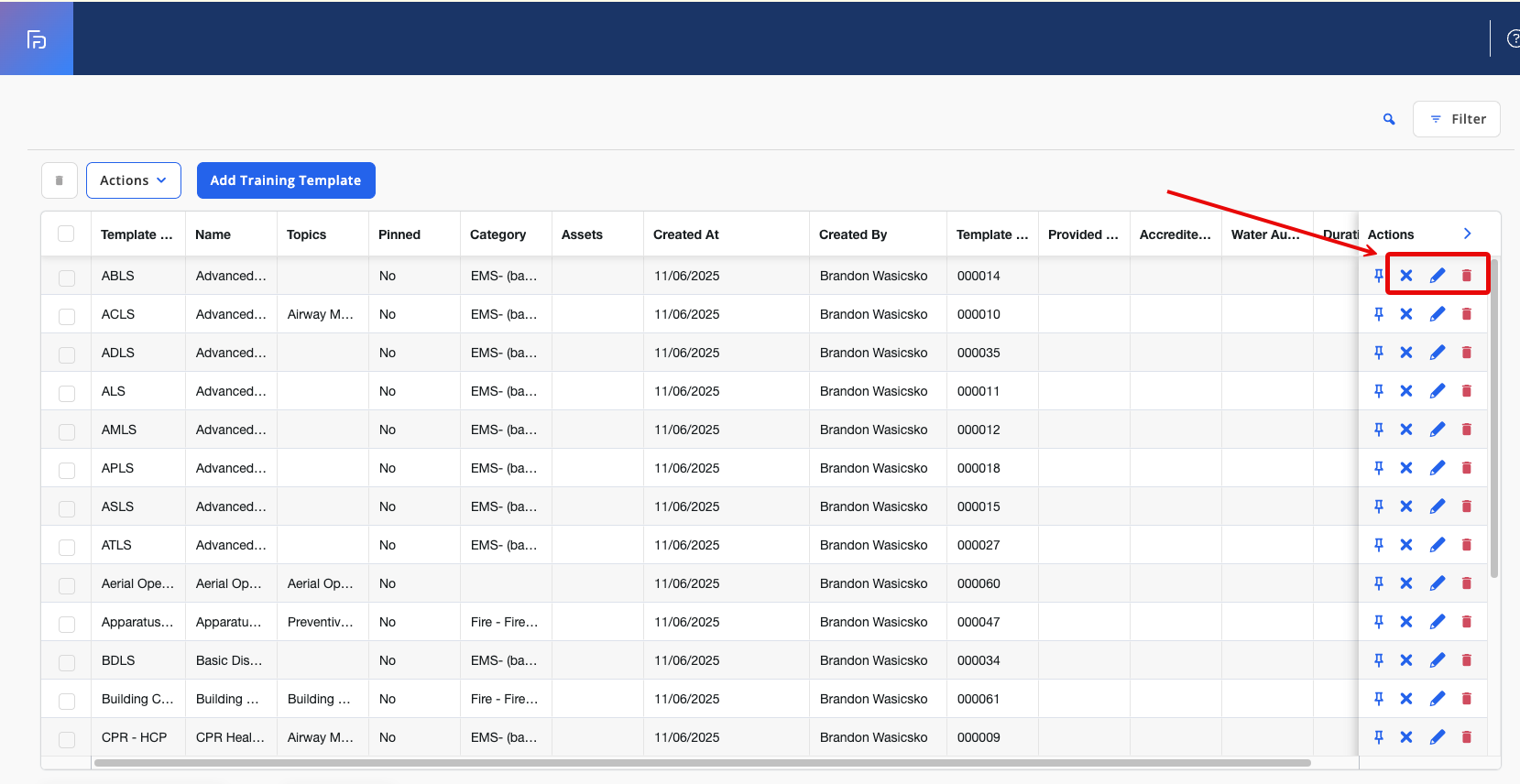Open the Actions dropdown menu
1520x784 pixels.
tap(134, 180)
